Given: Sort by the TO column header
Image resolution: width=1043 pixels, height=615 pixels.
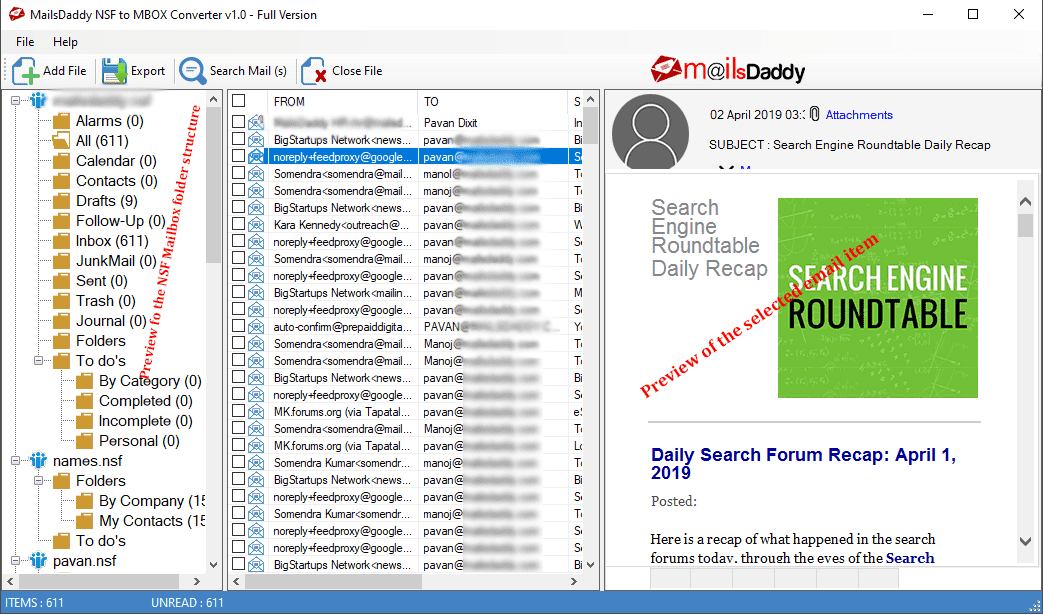Looking at the screenshot, I should pyautogui.click(x=492, y=101).
